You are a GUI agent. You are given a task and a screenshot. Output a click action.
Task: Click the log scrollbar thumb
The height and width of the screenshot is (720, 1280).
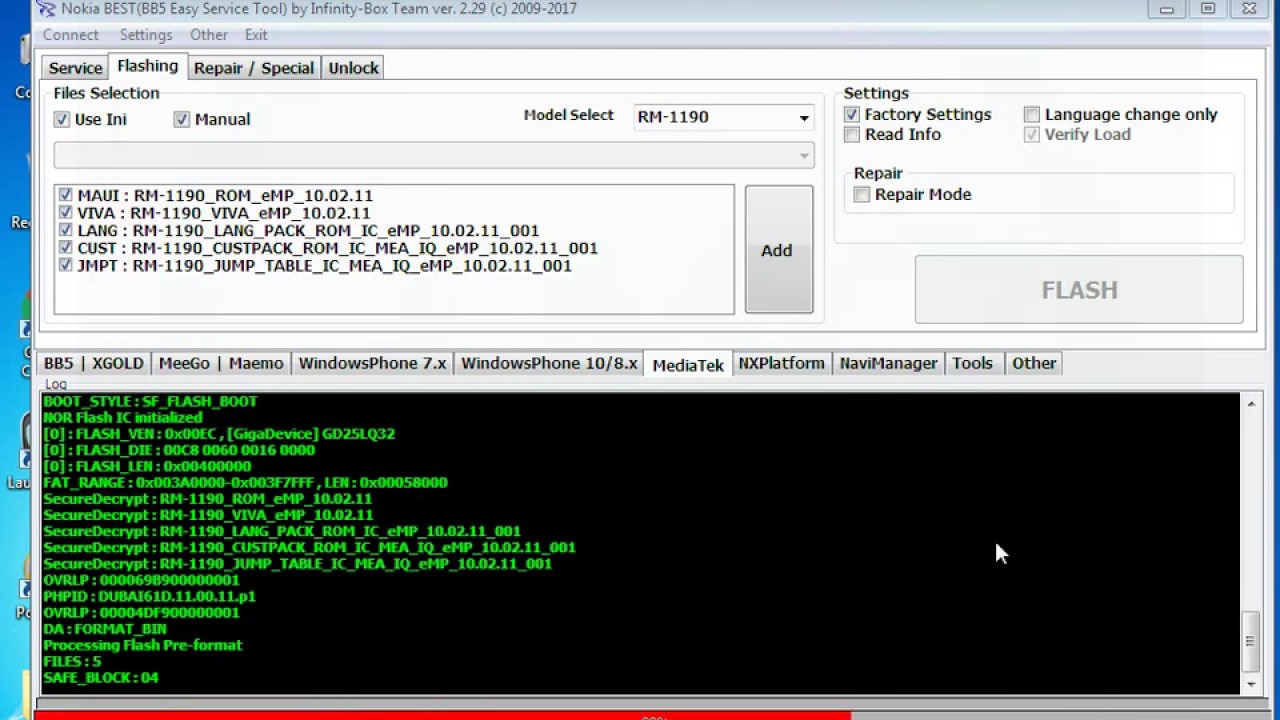(1251, 642)
